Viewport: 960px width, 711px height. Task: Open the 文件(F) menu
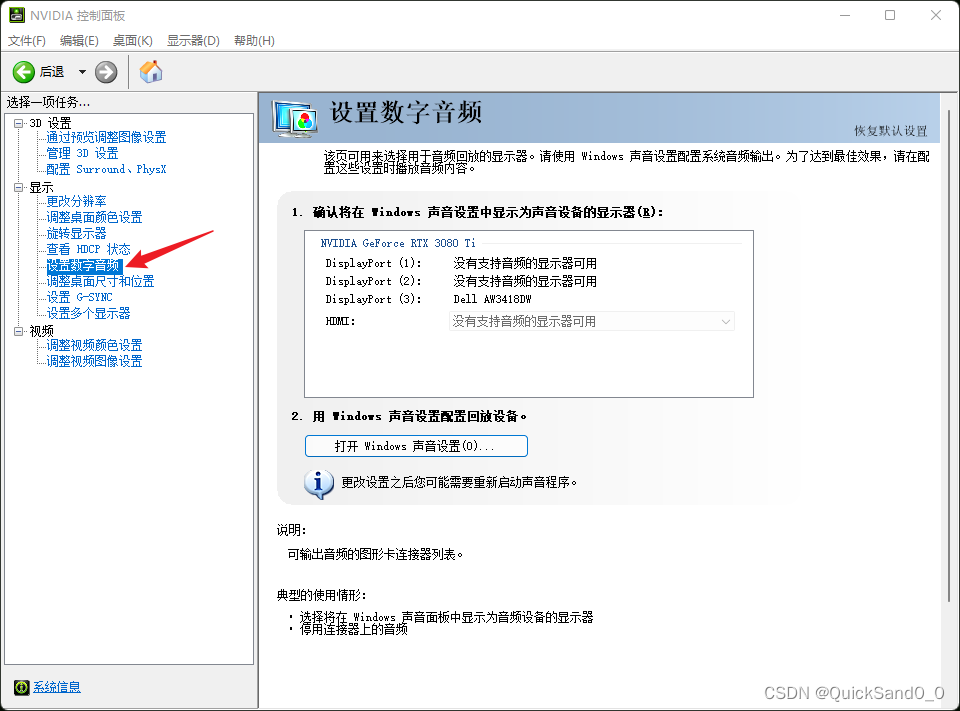click(x=26, y=40)
